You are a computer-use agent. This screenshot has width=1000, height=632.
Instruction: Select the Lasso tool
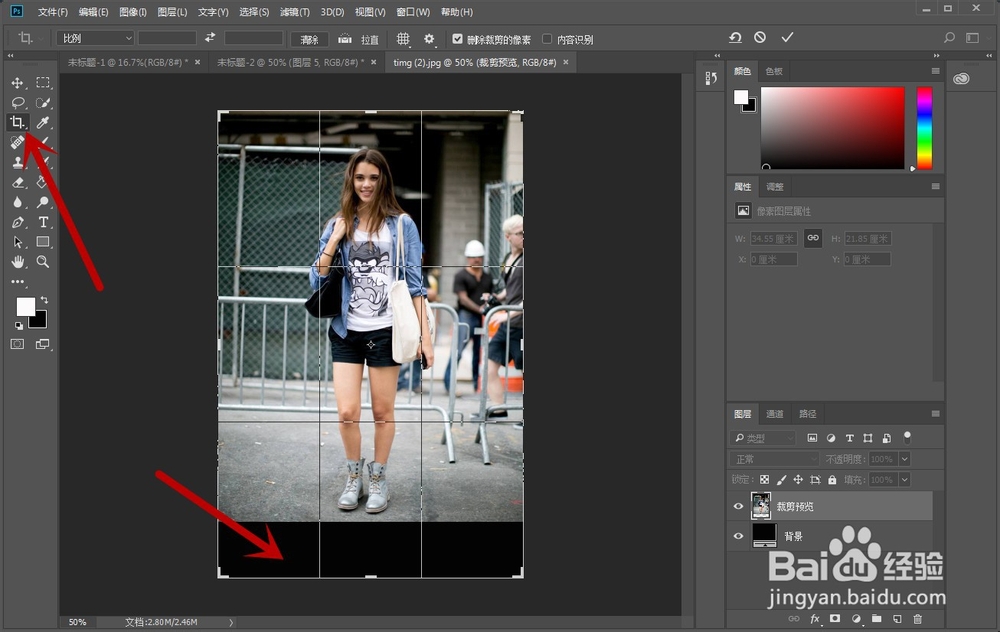tap(18, 103)
